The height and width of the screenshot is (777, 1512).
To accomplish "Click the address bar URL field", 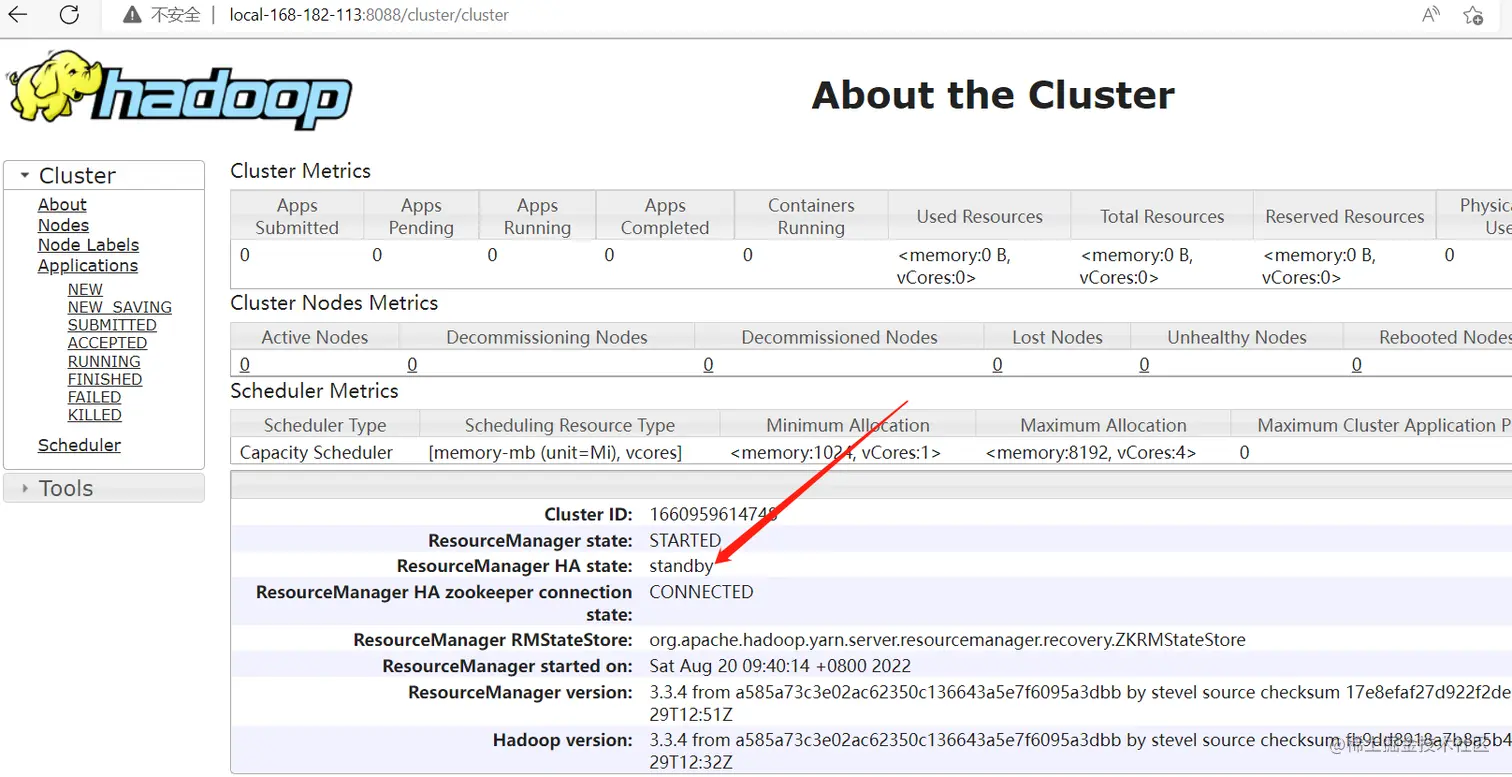I will (369, 15).
